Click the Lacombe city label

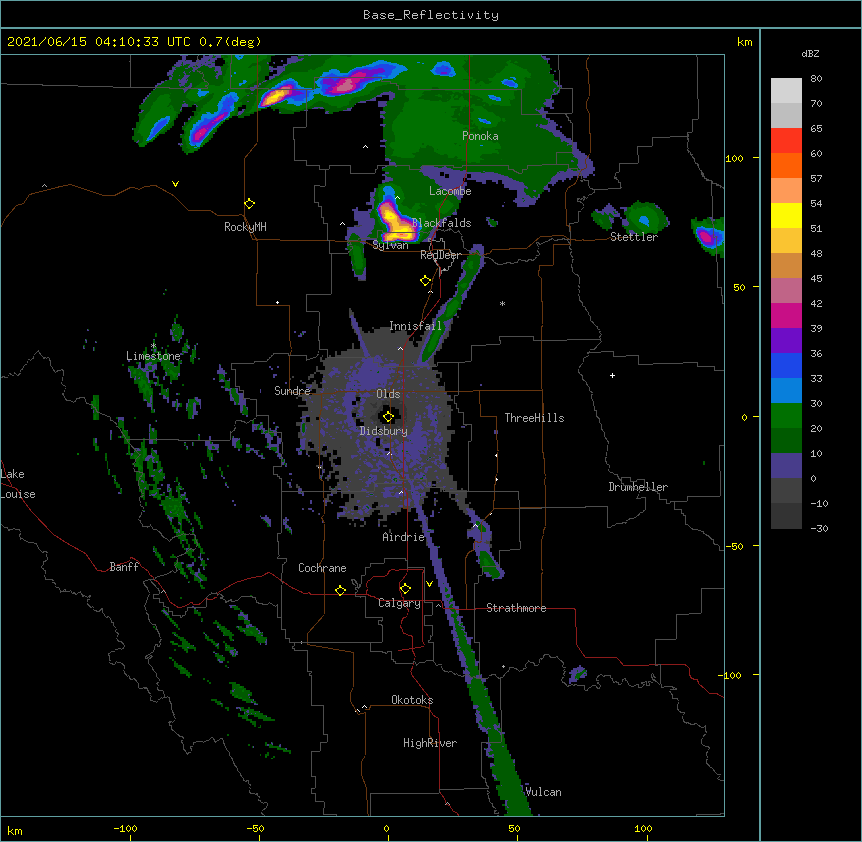tap(450, 191)
